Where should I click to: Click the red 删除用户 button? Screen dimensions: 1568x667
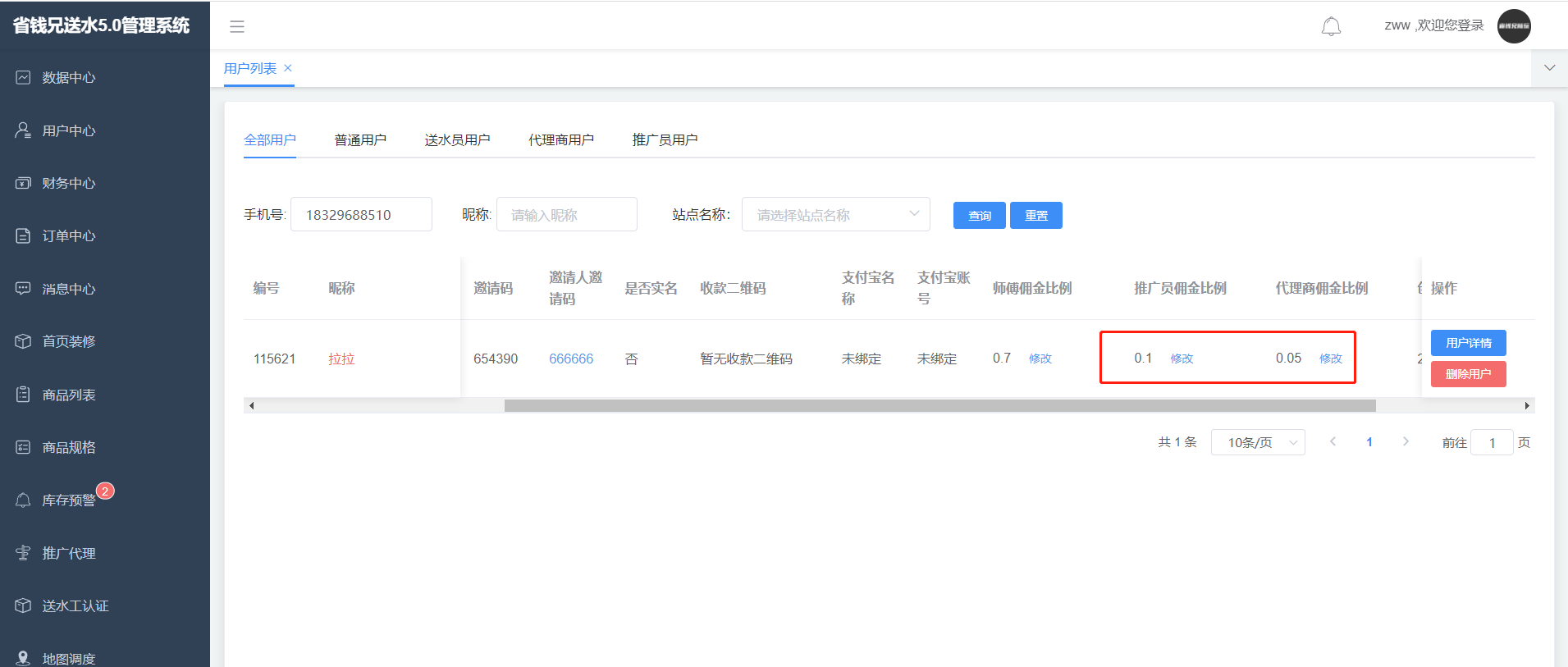(x=1468, y=374)
